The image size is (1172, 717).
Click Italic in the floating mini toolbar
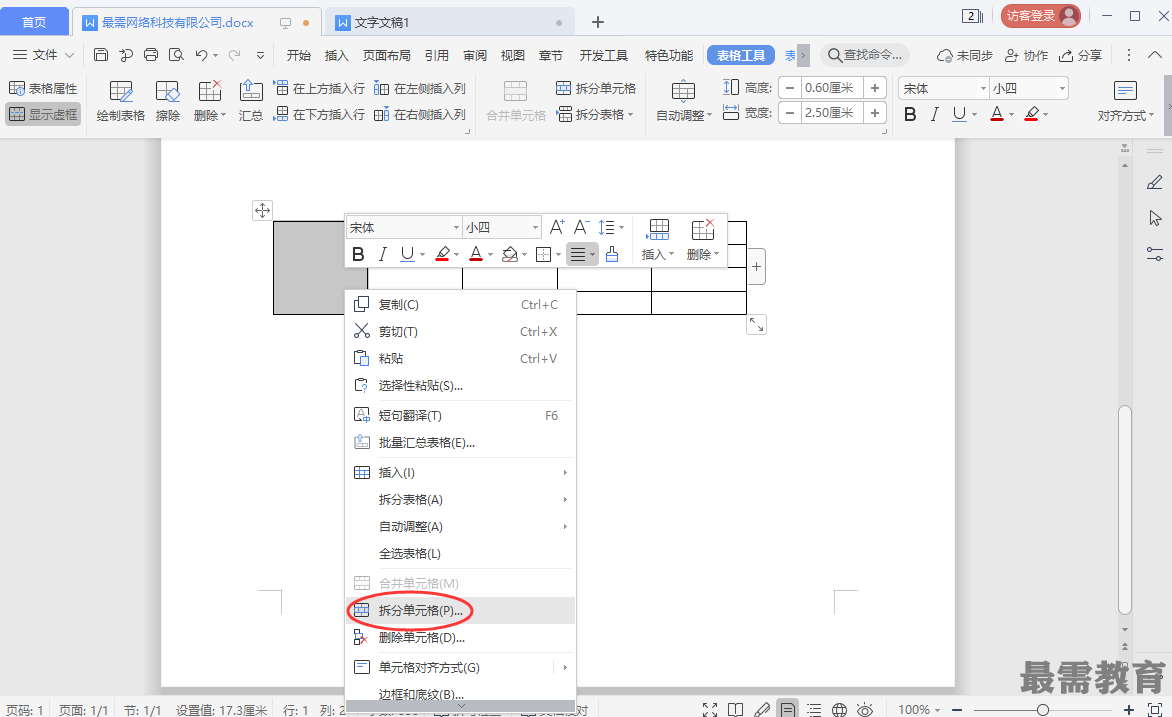[383, 254]
